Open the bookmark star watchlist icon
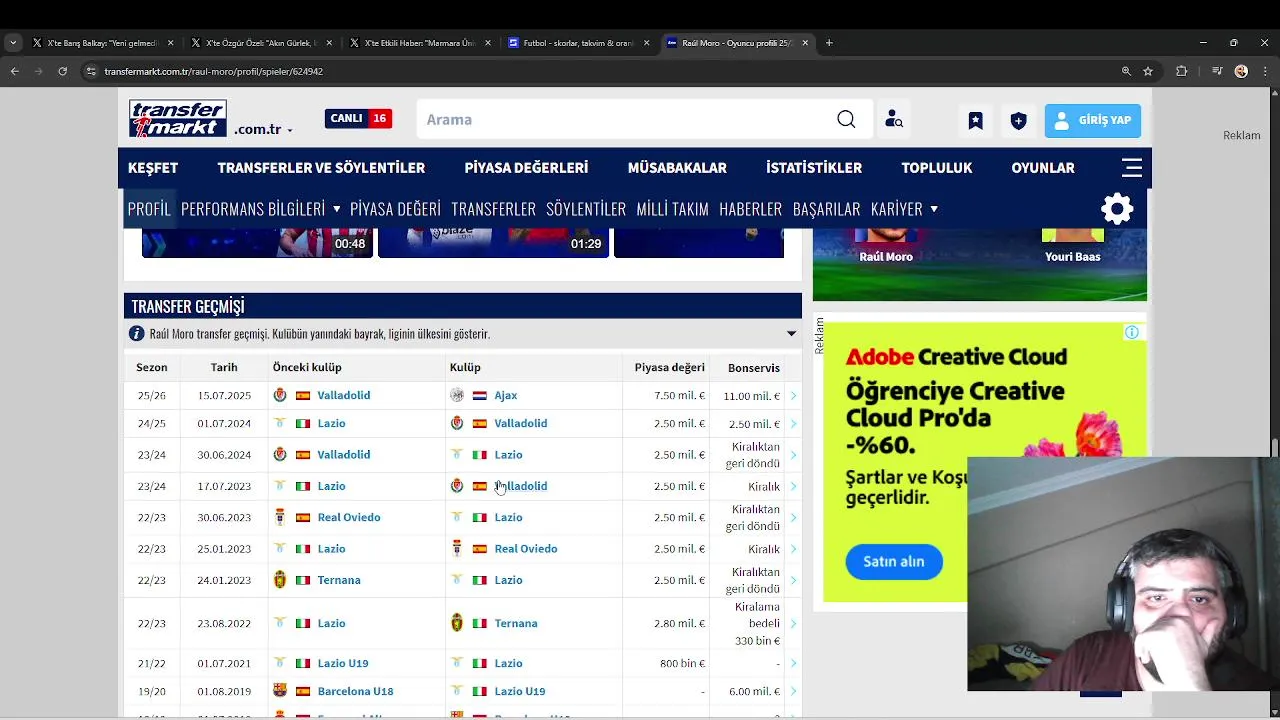The width and height of the screenshot is (1280, 720). click(975, 121)
